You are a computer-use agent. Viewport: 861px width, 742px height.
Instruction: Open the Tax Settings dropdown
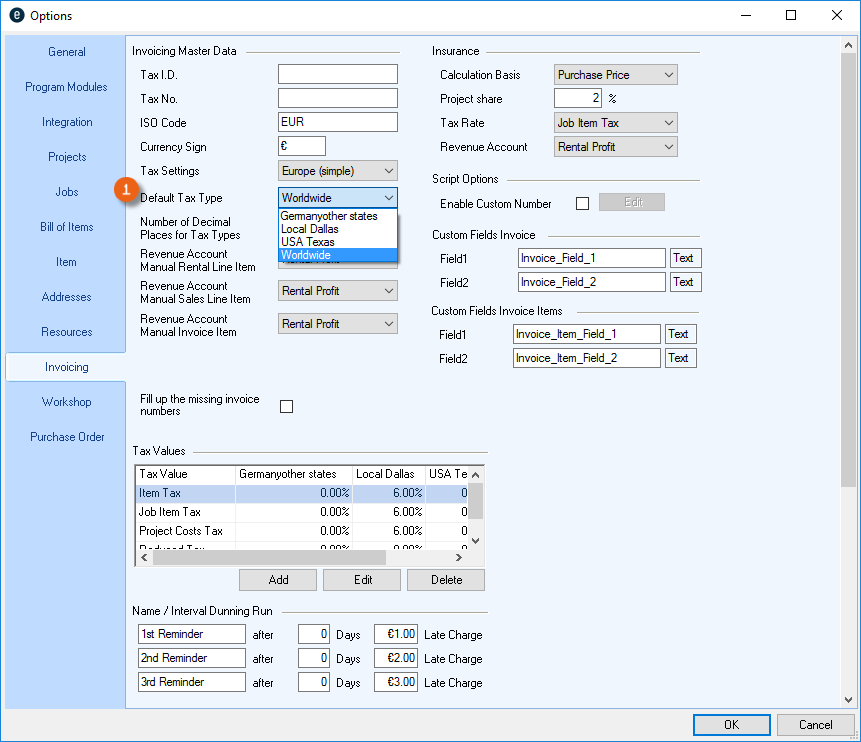337,171
